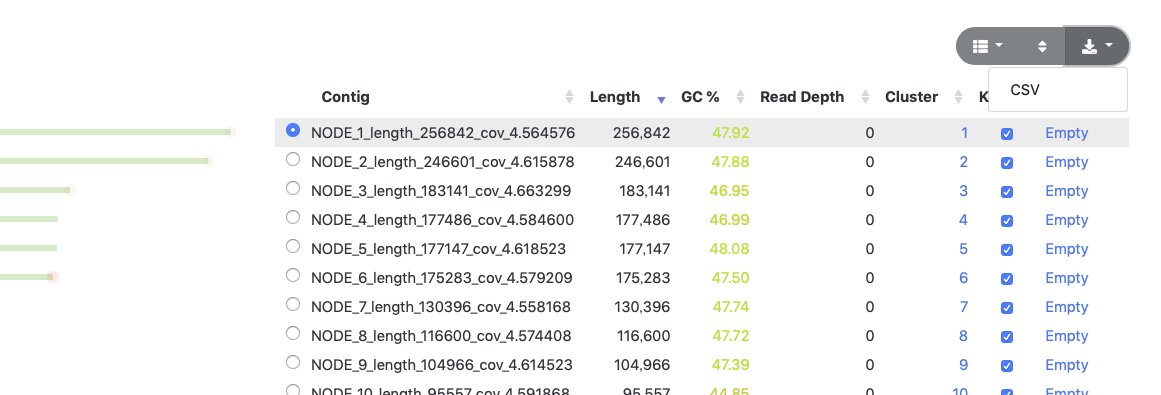Select radio button for NODE_4 contig
The image size is (1161, 395).
click(293, 217)
